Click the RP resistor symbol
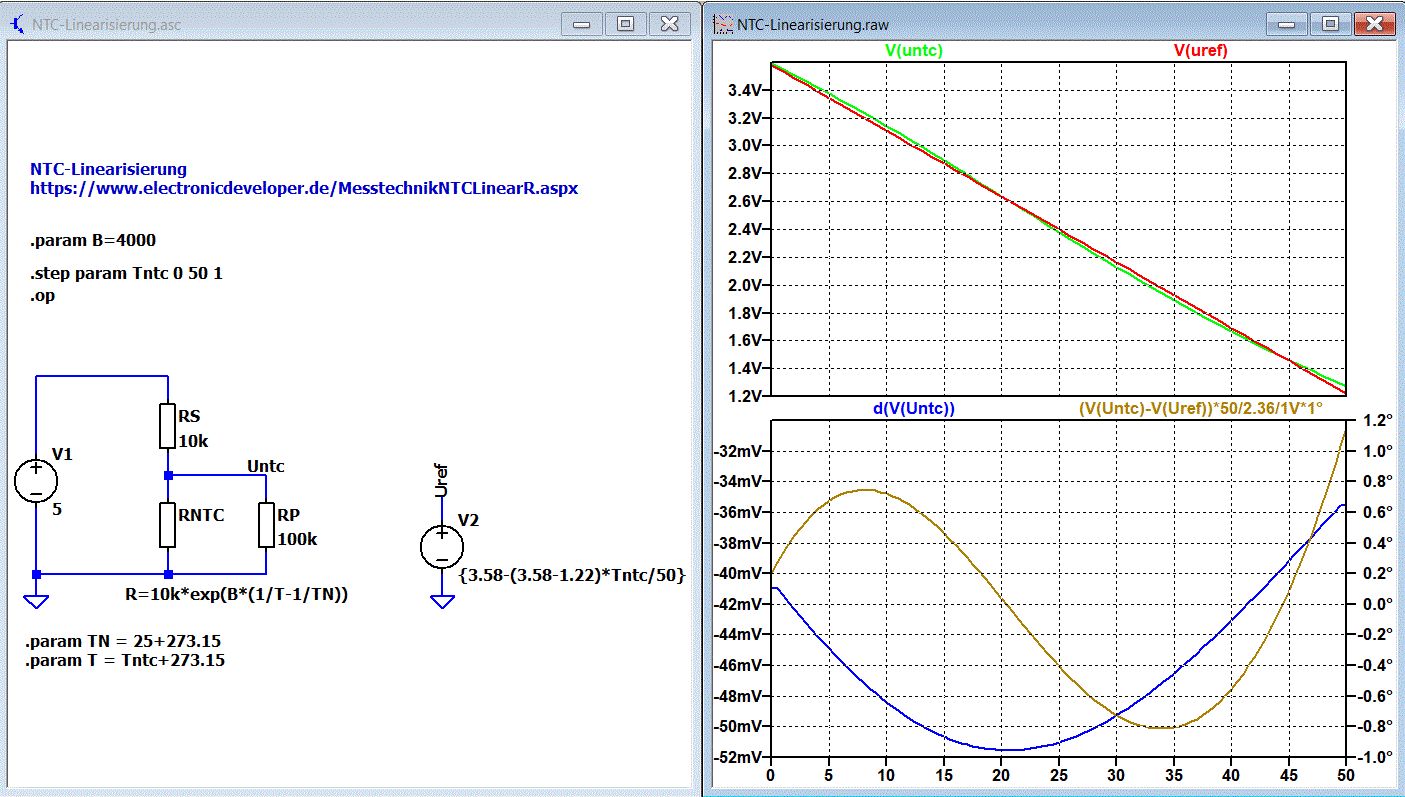Screen dimensions: 1405x797 [265, 524]
